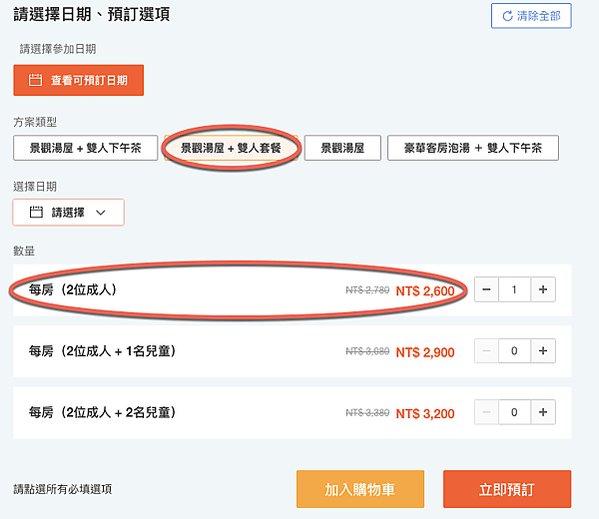Select 景觀湯屋 + 雙人套餐 plan
This screenshot has height=519, width=599.
[x=231, y=148]
